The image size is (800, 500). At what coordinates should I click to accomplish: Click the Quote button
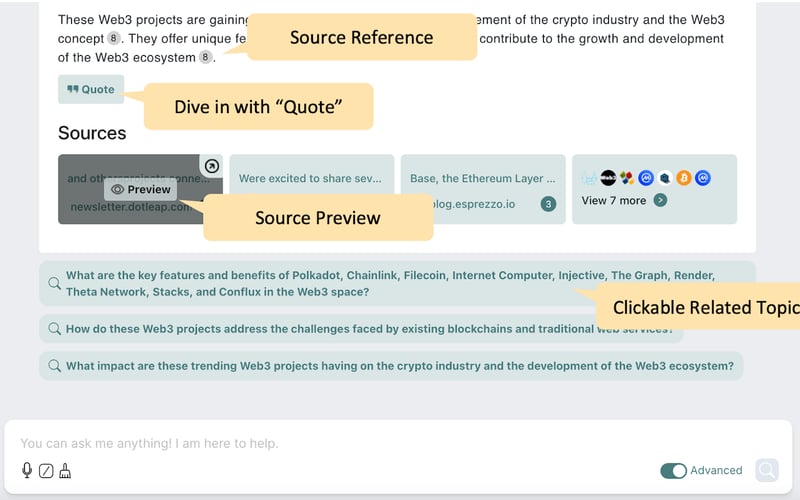(x=91, y=89)
